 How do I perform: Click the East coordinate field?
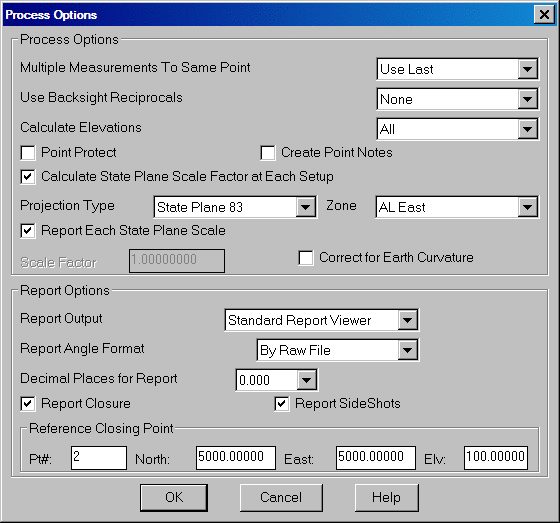click(376, 458)
